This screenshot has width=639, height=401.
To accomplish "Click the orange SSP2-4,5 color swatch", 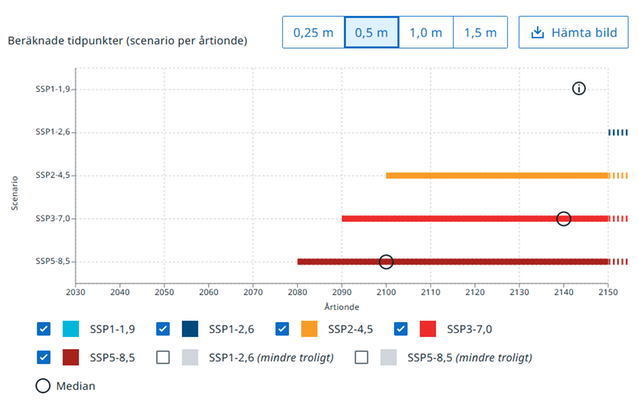I will [x=310, y=329].
